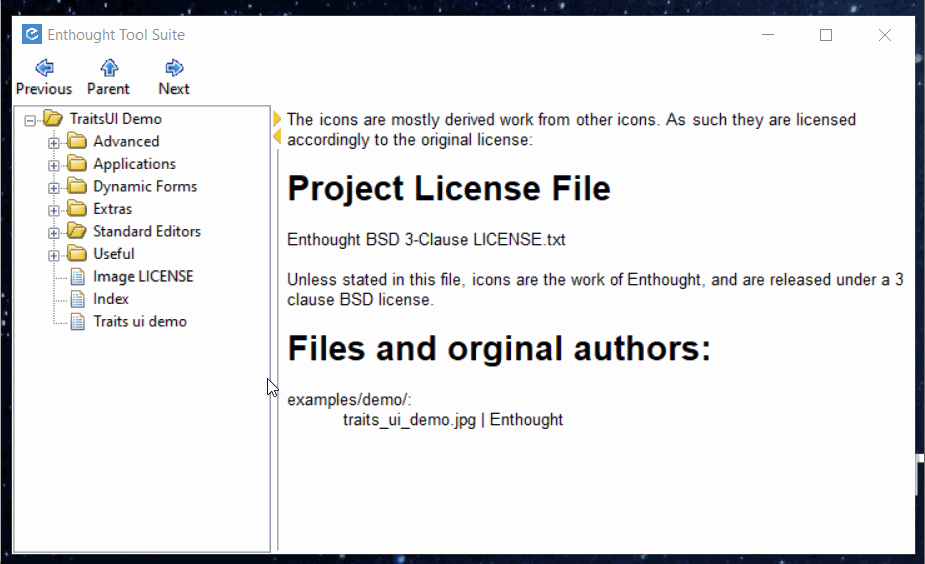Select the Useful tree label

point(114,253)
